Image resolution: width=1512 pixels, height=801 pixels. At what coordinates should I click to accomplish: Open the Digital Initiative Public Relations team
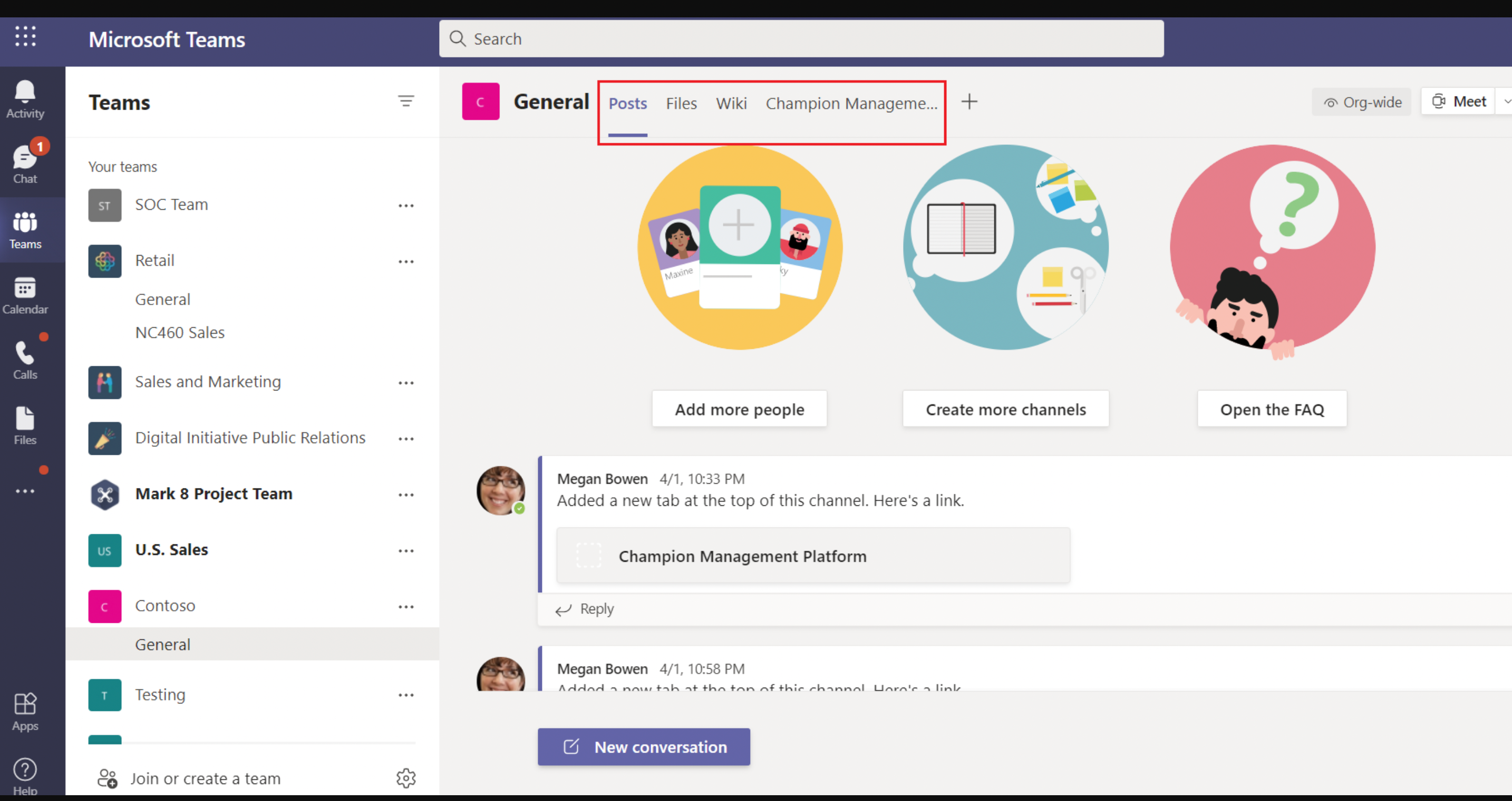click(250, 438)
